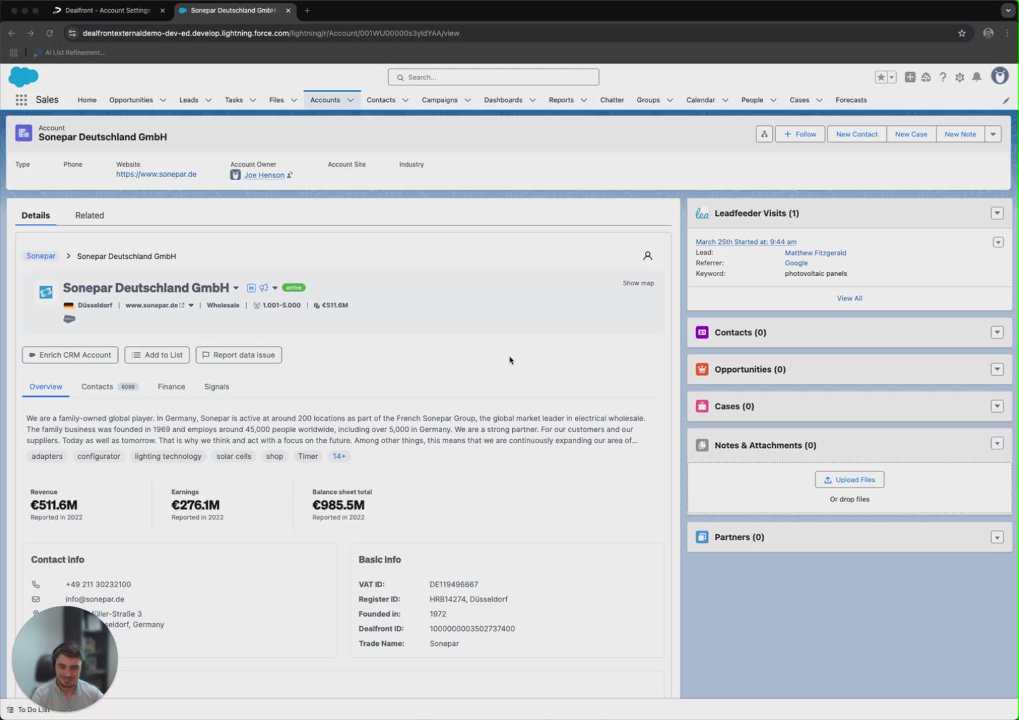Viewport: 1019px width, 720px height.
Task: Open the Cases related list dropdown
Action: pyautogui.click(x=997, y=406)
